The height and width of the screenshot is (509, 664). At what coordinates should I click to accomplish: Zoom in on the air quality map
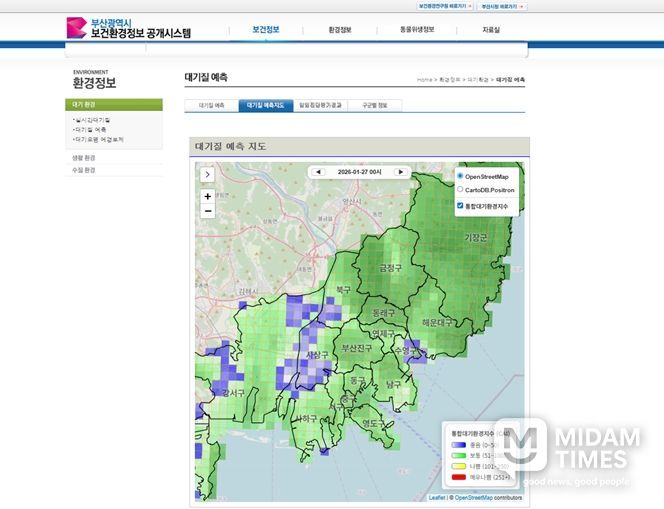(x=208, y=196)
